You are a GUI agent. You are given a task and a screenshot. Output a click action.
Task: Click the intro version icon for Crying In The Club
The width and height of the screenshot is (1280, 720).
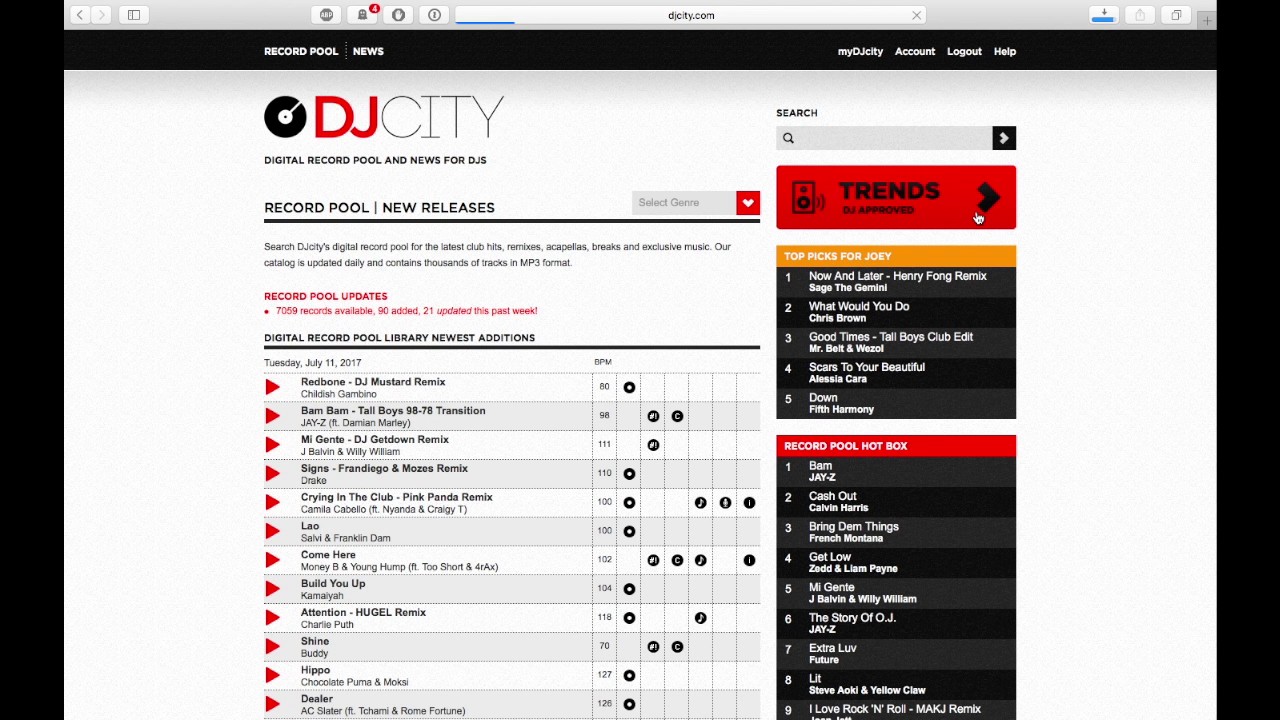[749, 503]
